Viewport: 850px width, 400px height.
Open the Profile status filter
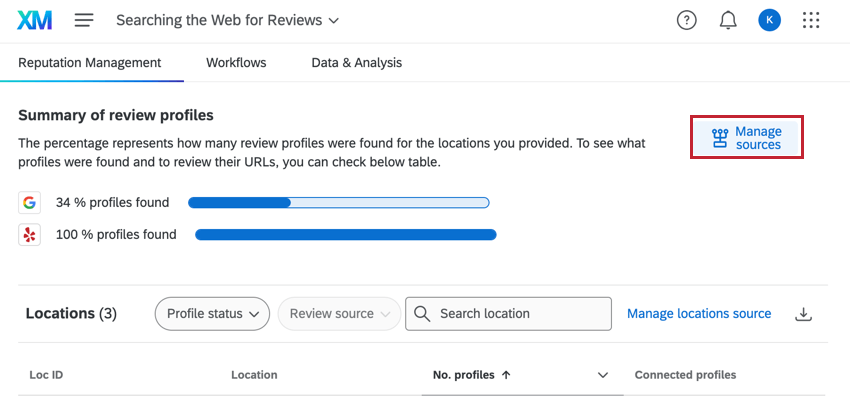click(x=212, y=314)
